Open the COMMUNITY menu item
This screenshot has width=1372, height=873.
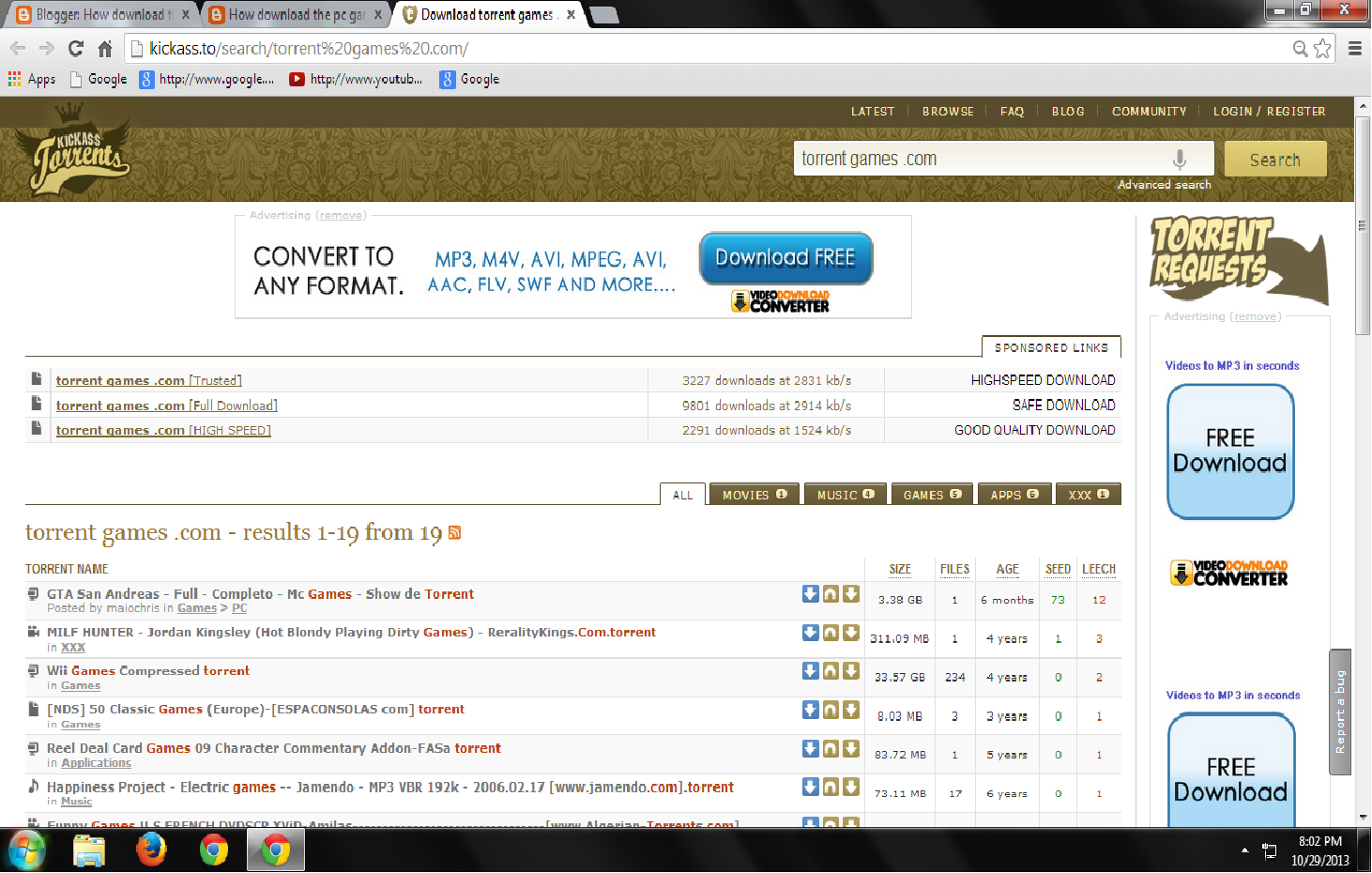click(1150, 112)
